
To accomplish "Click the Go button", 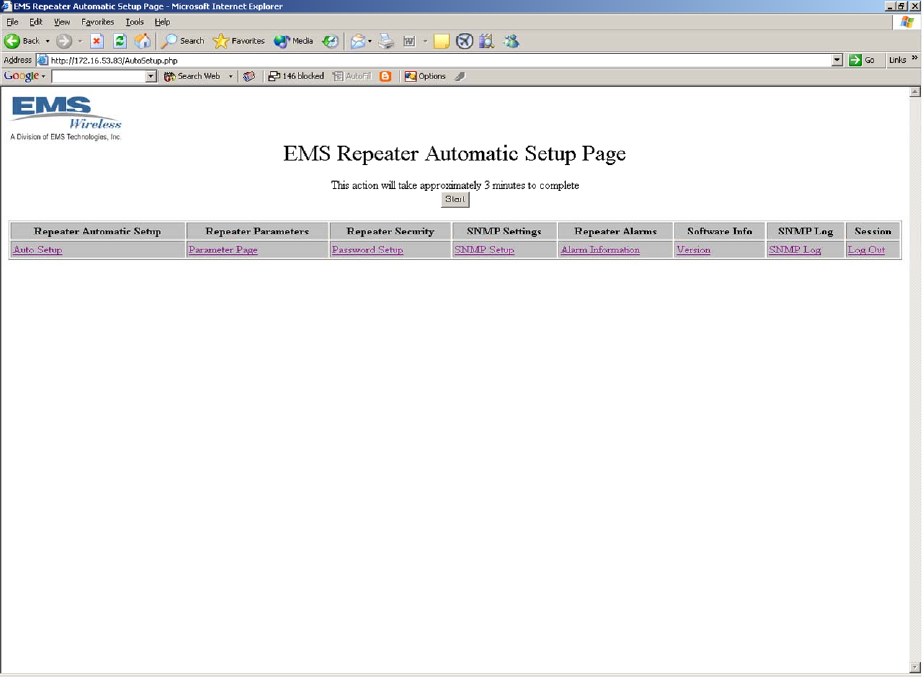I will coord(862,60).
